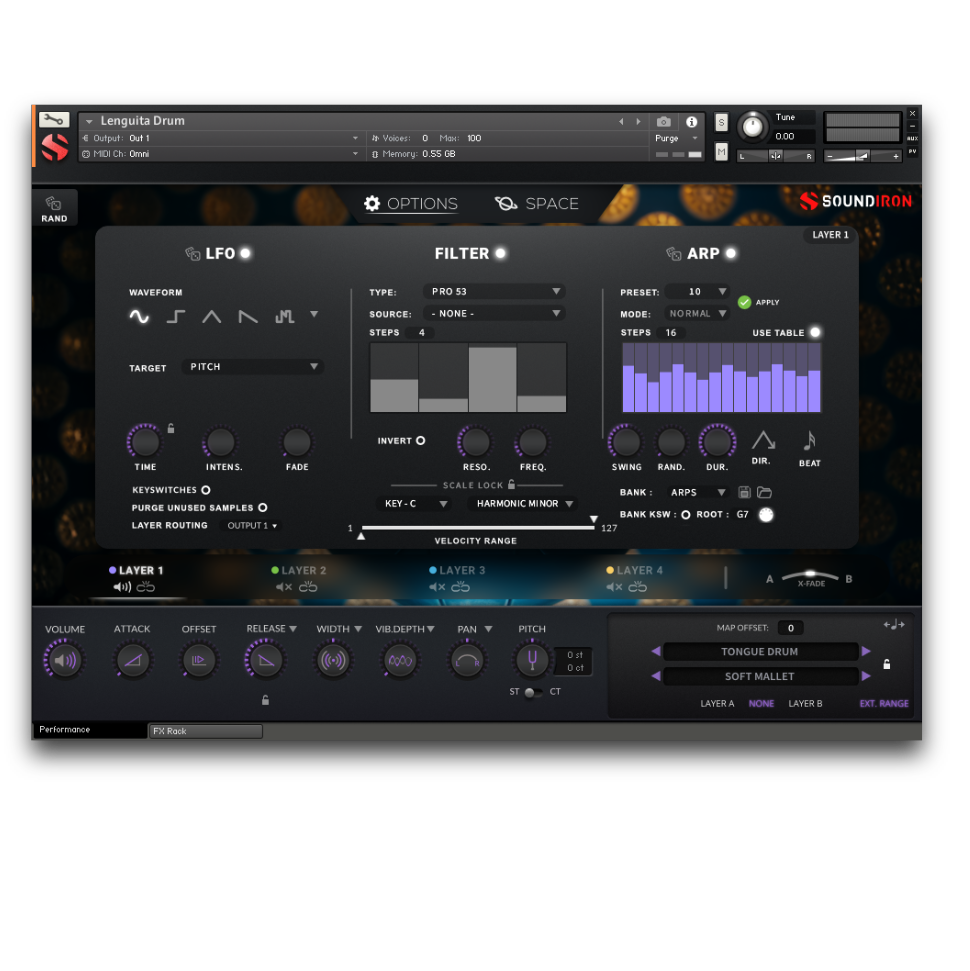This screenshot has height=971, width=970.
Task: Enable PURGE UNUSED SAMPLES option
Action: click(x=263, y=508)
